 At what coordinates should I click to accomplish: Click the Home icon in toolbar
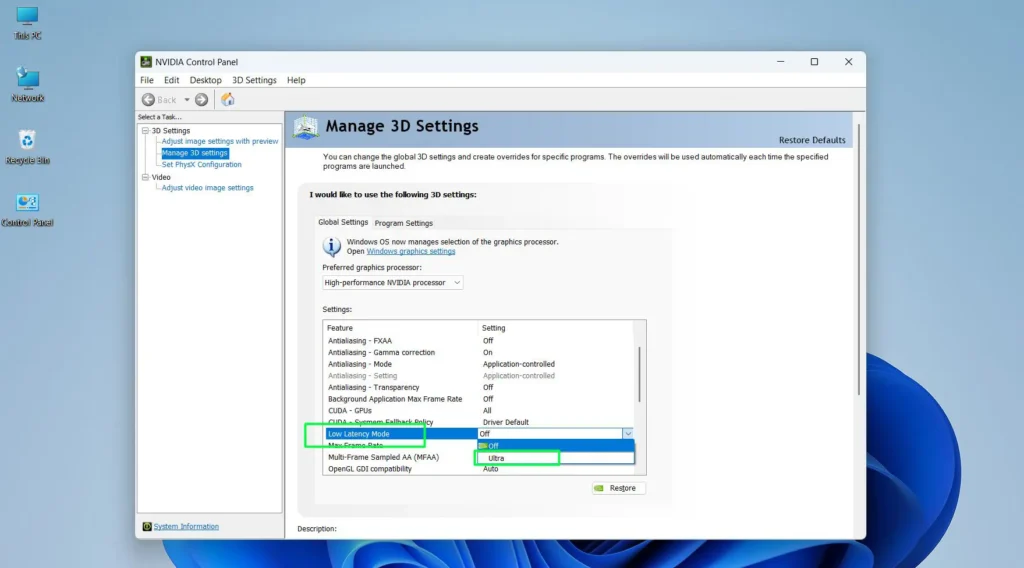[x=227, y=99]
